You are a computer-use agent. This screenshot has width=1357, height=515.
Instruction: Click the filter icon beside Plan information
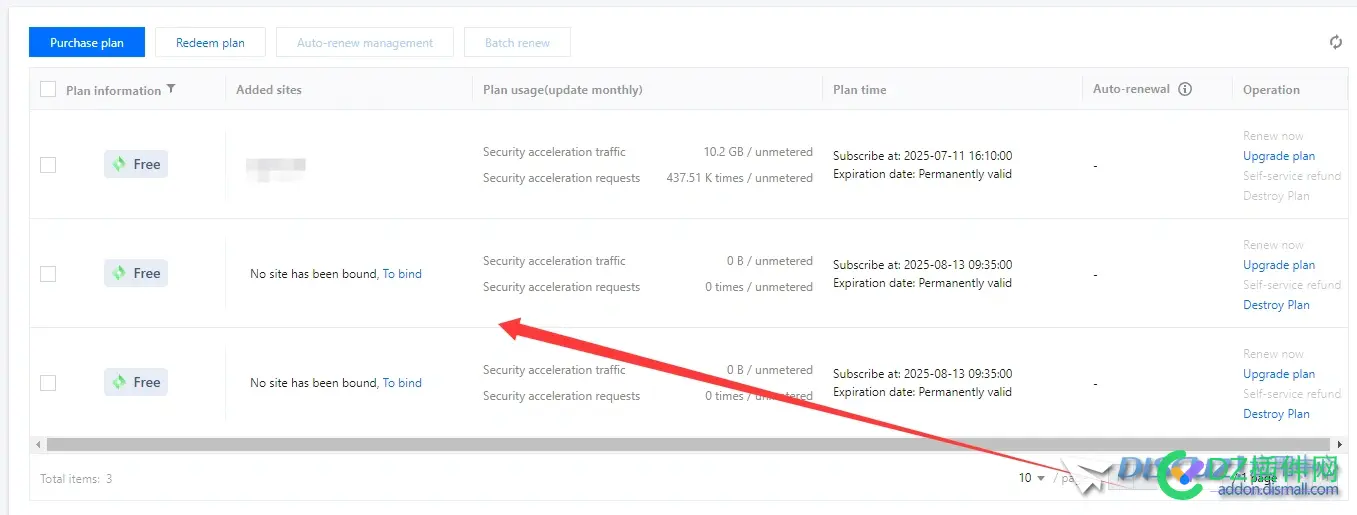coord(171,89)
